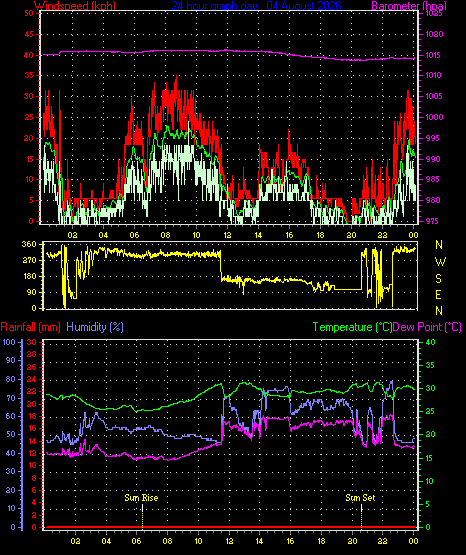The height and width of the screenshot is (555, 466).
Task: Click the "40" temperature axis value in green
Action: pos(430,342)
